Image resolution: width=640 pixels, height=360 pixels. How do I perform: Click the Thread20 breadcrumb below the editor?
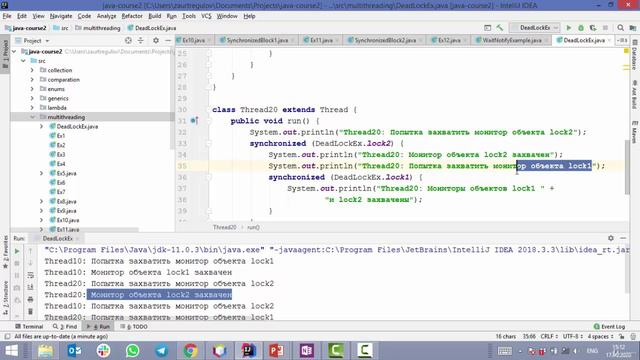pos(224,227)
